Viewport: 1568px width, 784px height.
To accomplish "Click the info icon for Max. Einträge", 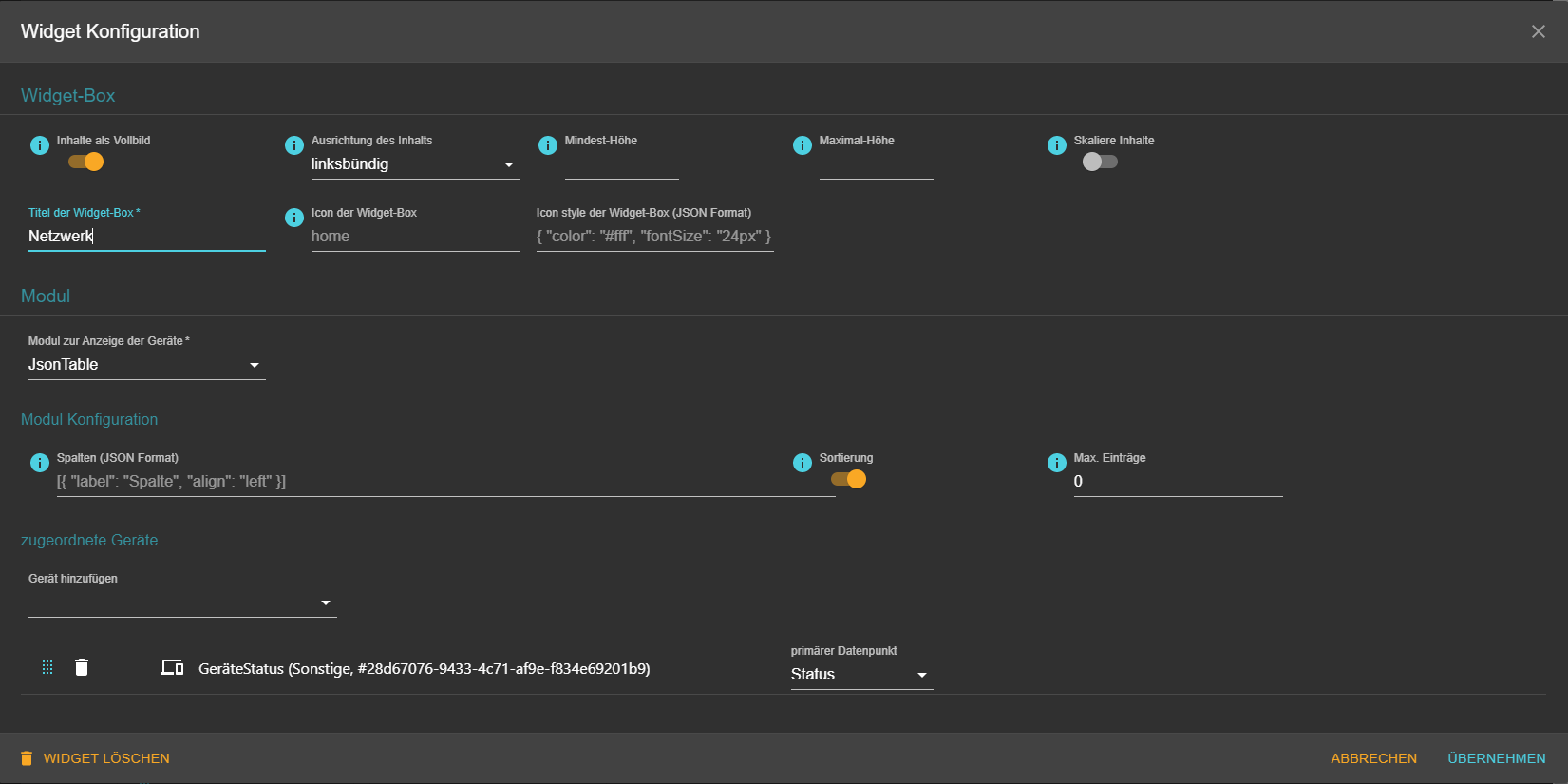I will tap(1057, 463).
